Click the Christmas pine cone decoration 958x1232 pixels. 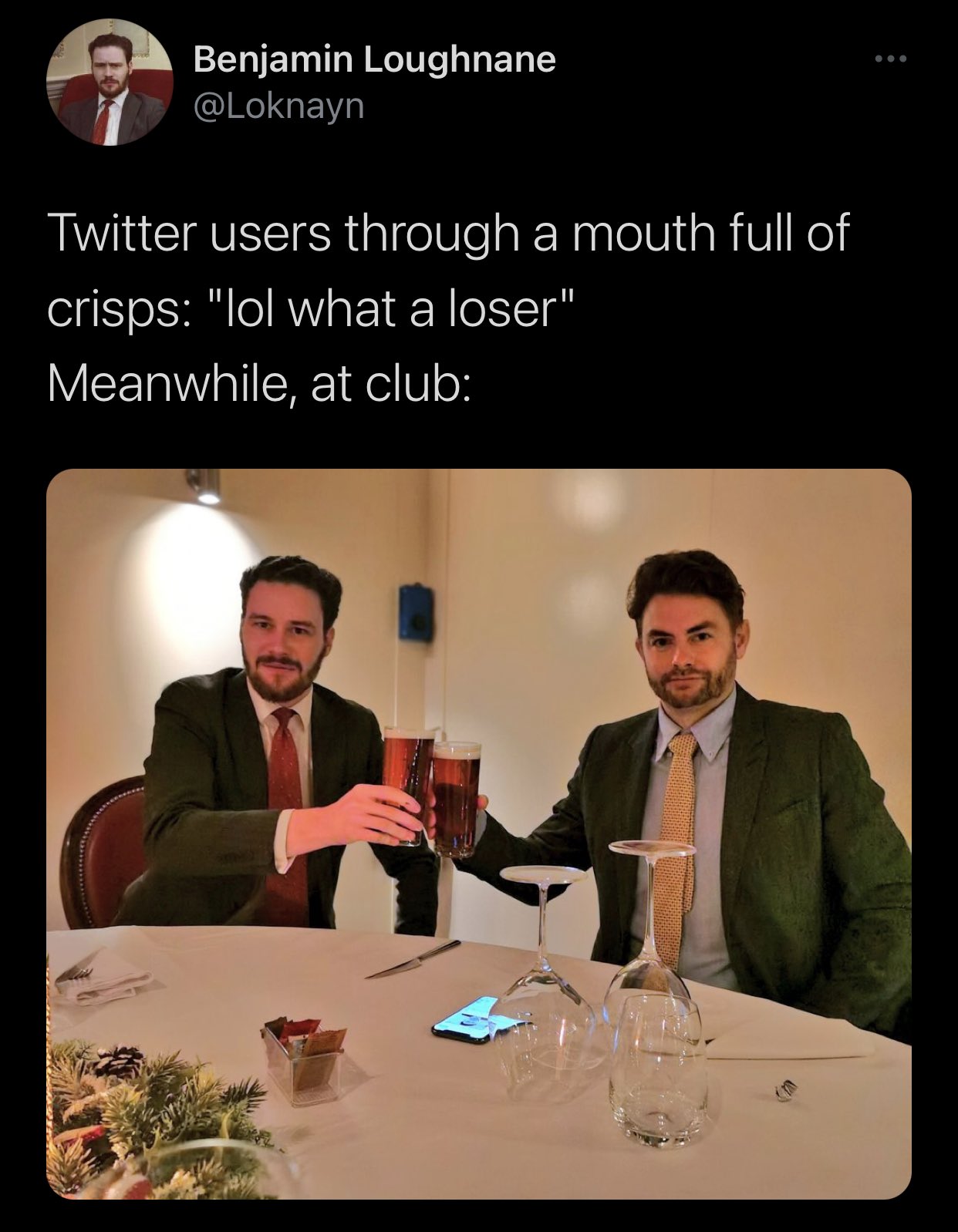point(117,1061)
